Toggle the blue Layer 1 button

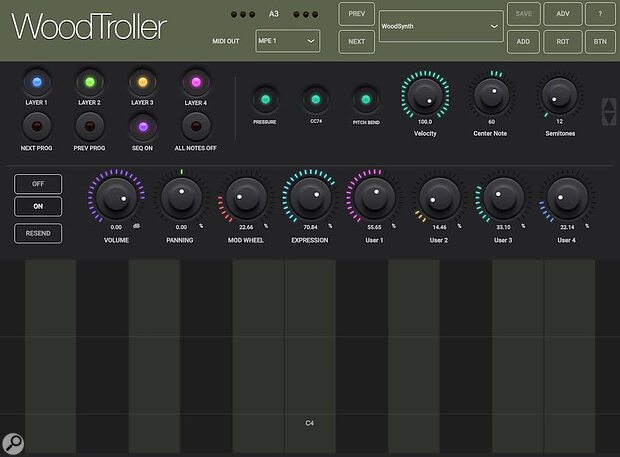[x=37, y=83]
